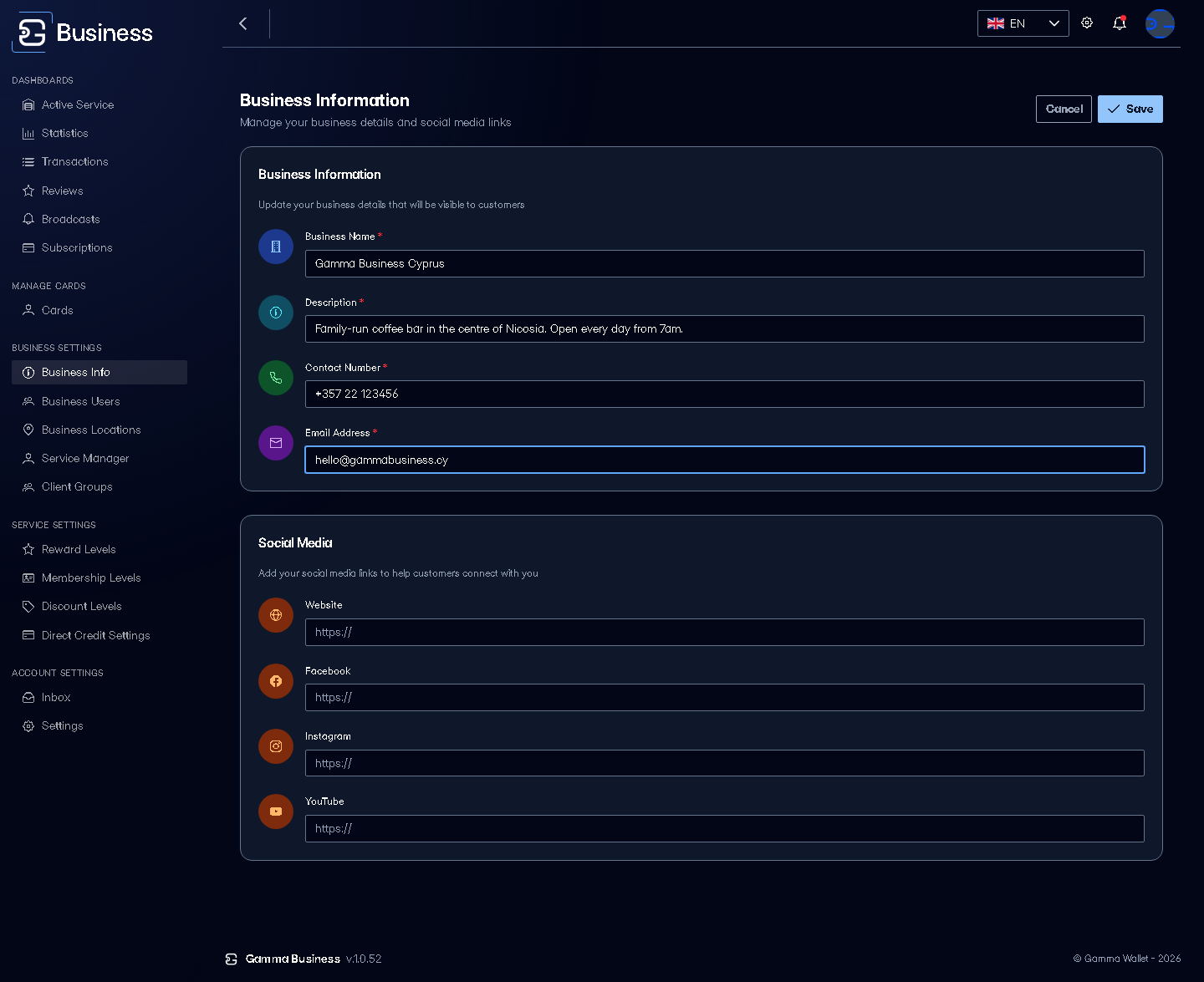Open Active Service dashboard
The image size is (1204, 982).
(x=99, y=104)
